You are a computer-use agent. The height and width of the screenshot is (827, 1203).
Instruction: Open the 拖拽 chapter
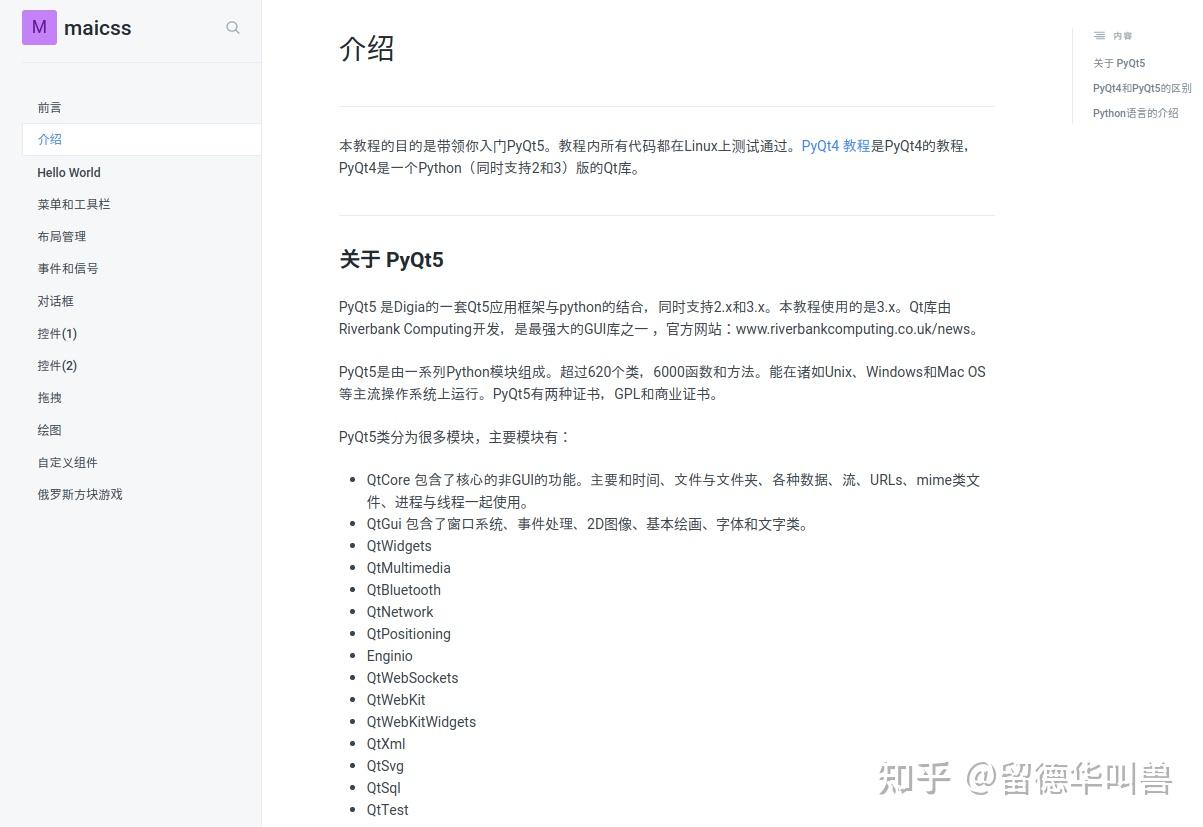[x=50, y=397]
